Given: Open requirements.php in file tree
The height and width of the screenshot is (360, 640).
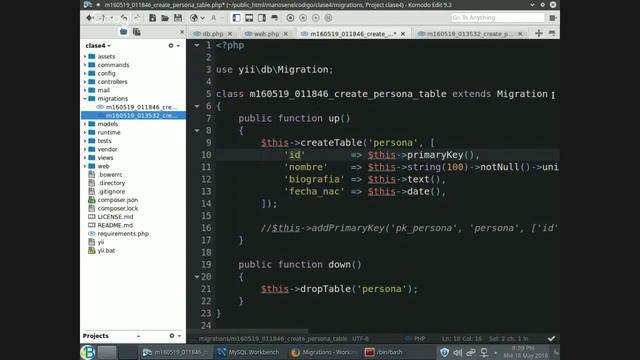Looking at the screenshot, I should [x=123, y=234].
